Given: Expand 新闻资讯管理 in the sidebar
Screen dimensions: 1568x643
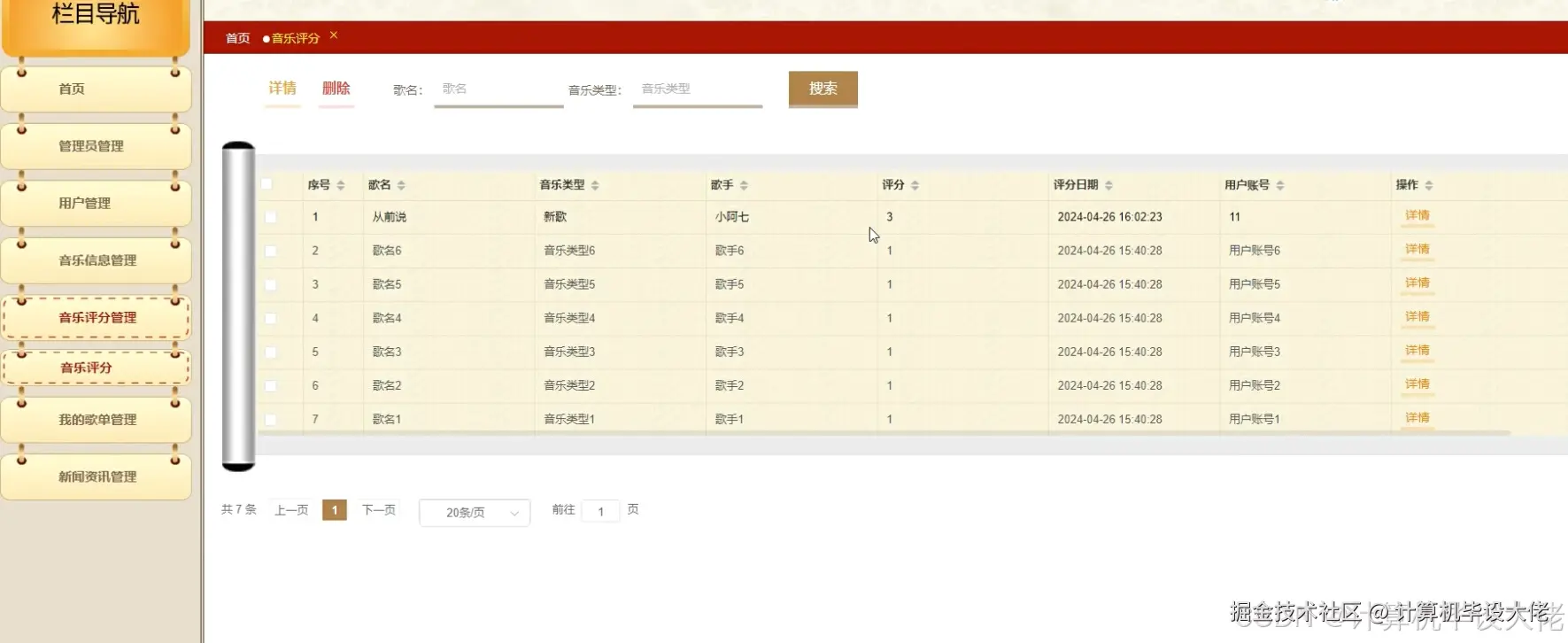Looking at the screenshot, I should pos(97,476).
